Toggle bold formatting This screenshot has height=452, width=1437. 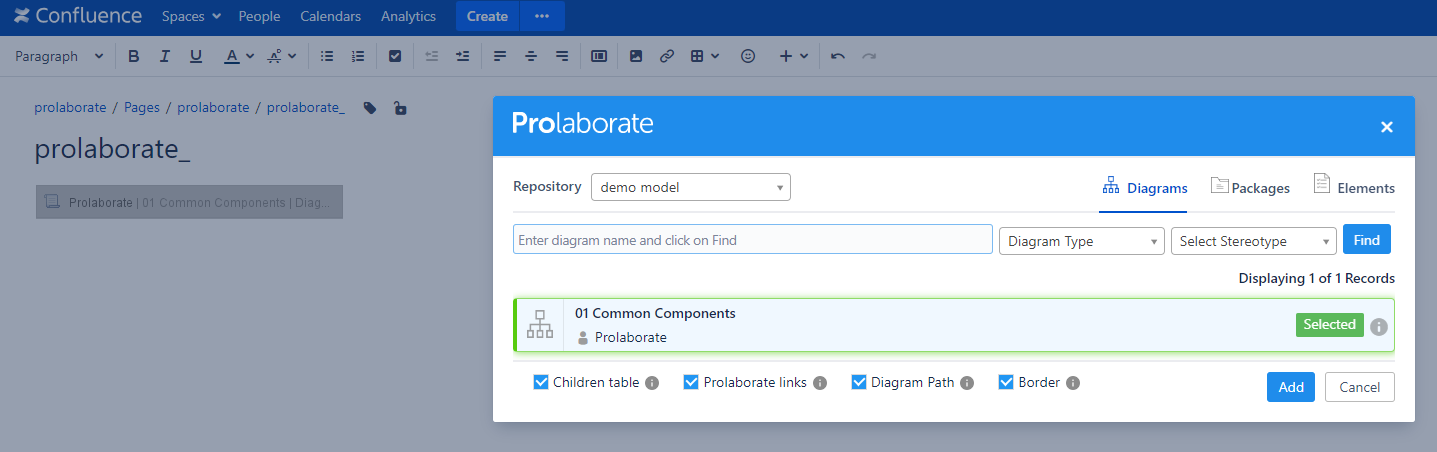click(x=133, y=56)
